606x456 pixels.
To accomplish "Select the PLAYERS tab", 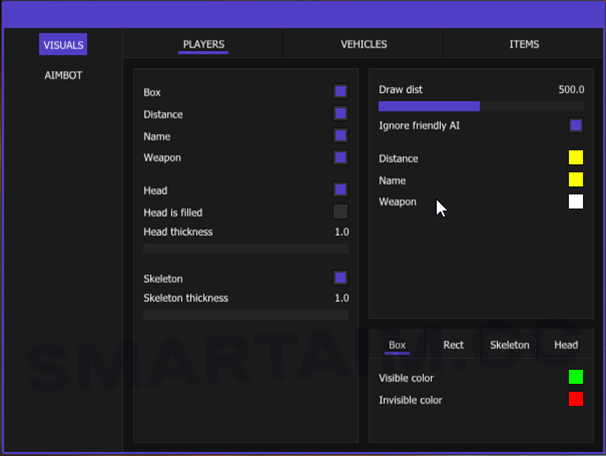I will point(204,44).
